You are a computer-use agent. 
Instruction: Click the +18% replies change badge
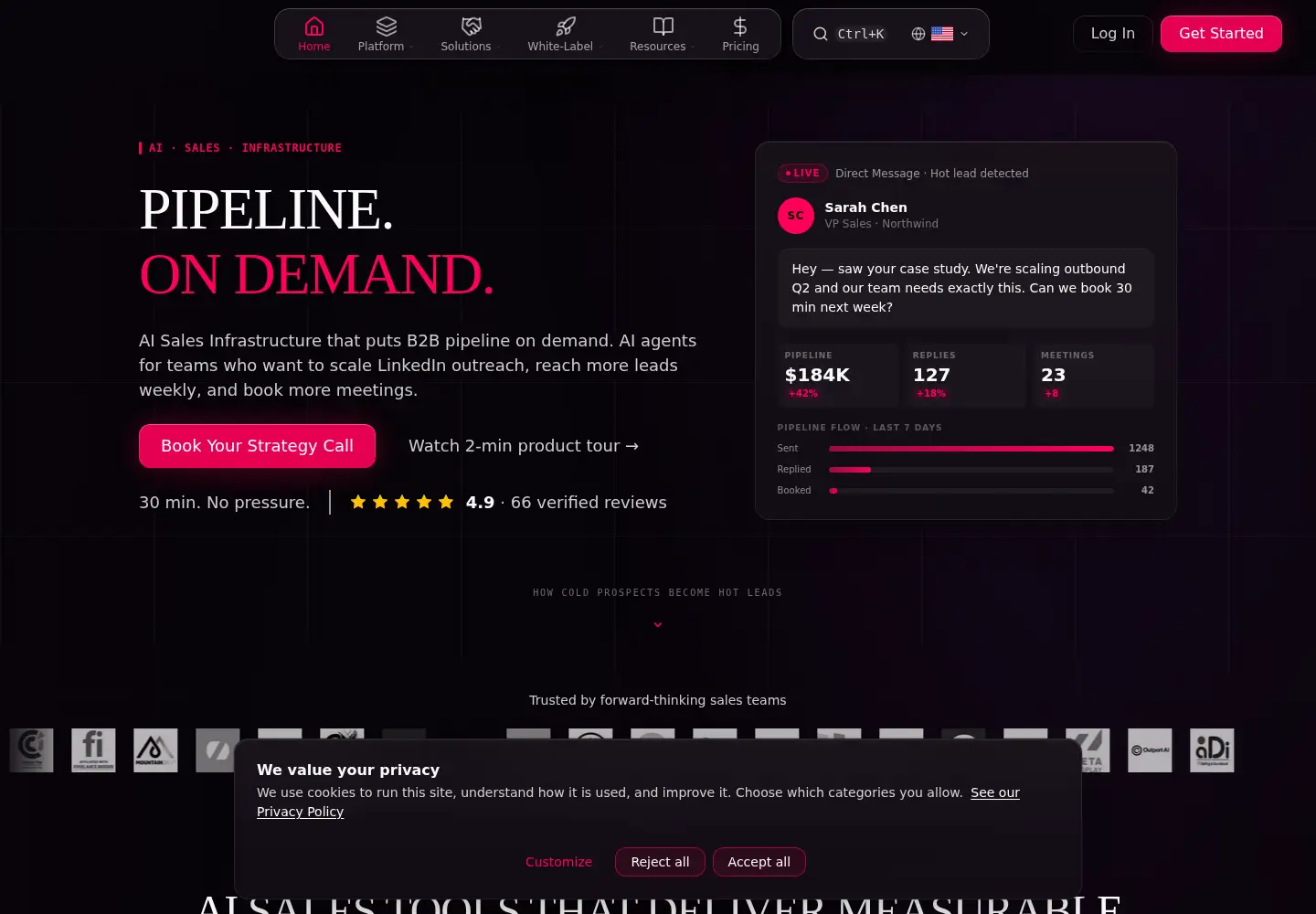pyautogui.click(x=931, y=394)
